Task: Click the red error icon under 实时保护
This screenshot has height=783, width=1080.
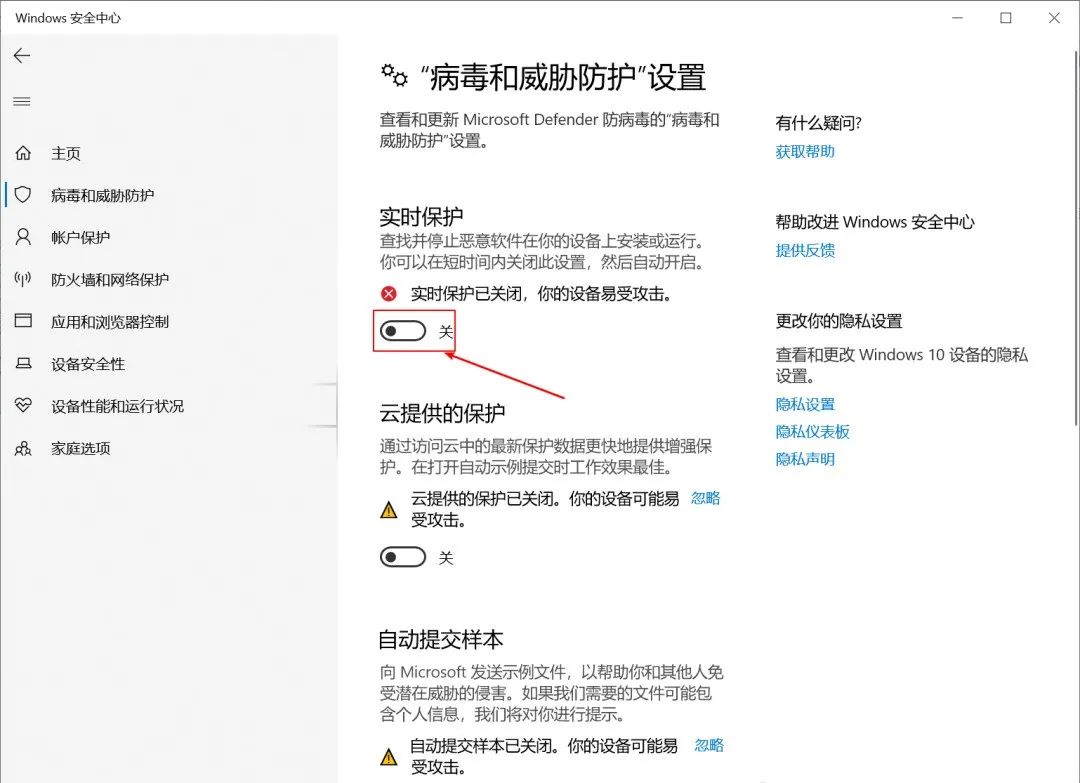Action: tap(389, 294)
